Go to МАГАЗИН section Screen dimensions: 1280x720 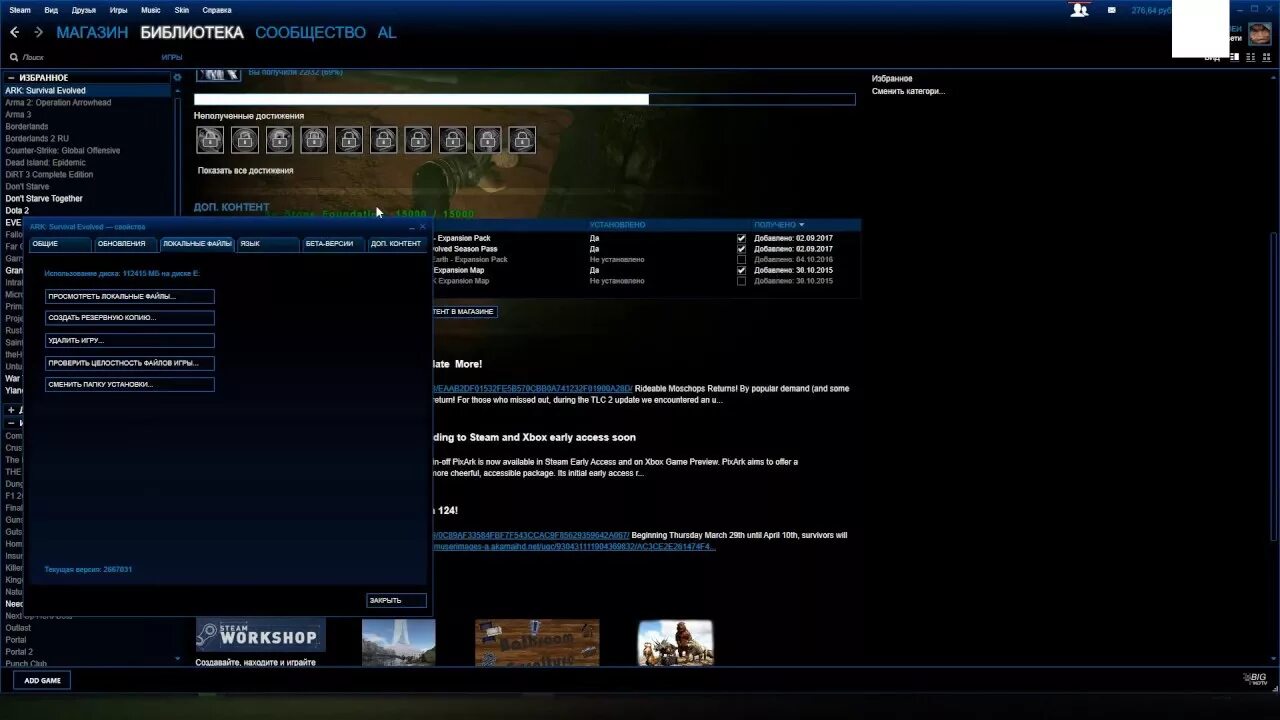coord(92,32)
